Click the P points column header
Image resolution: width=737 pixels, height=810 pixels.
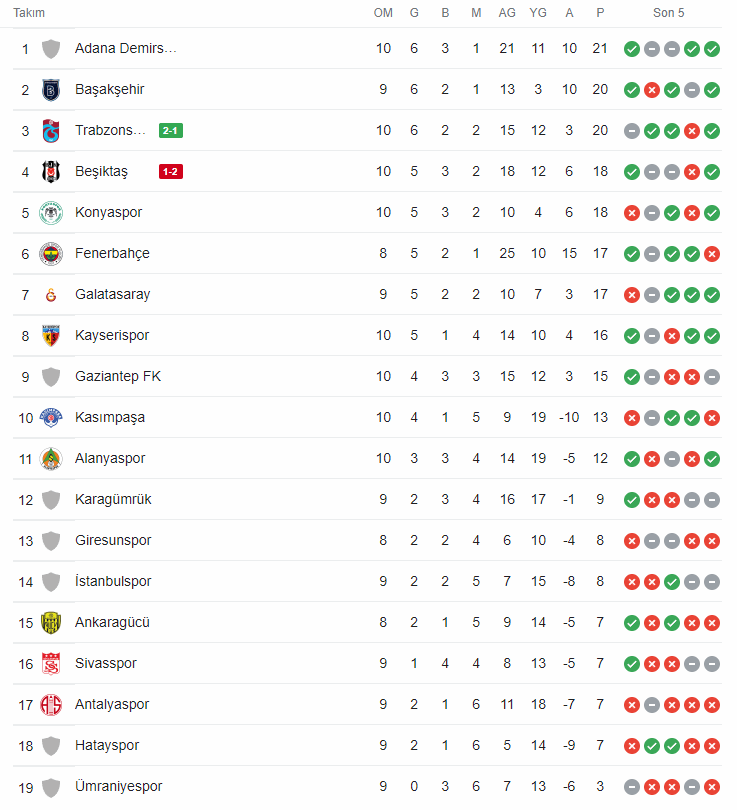pos(600,13)
